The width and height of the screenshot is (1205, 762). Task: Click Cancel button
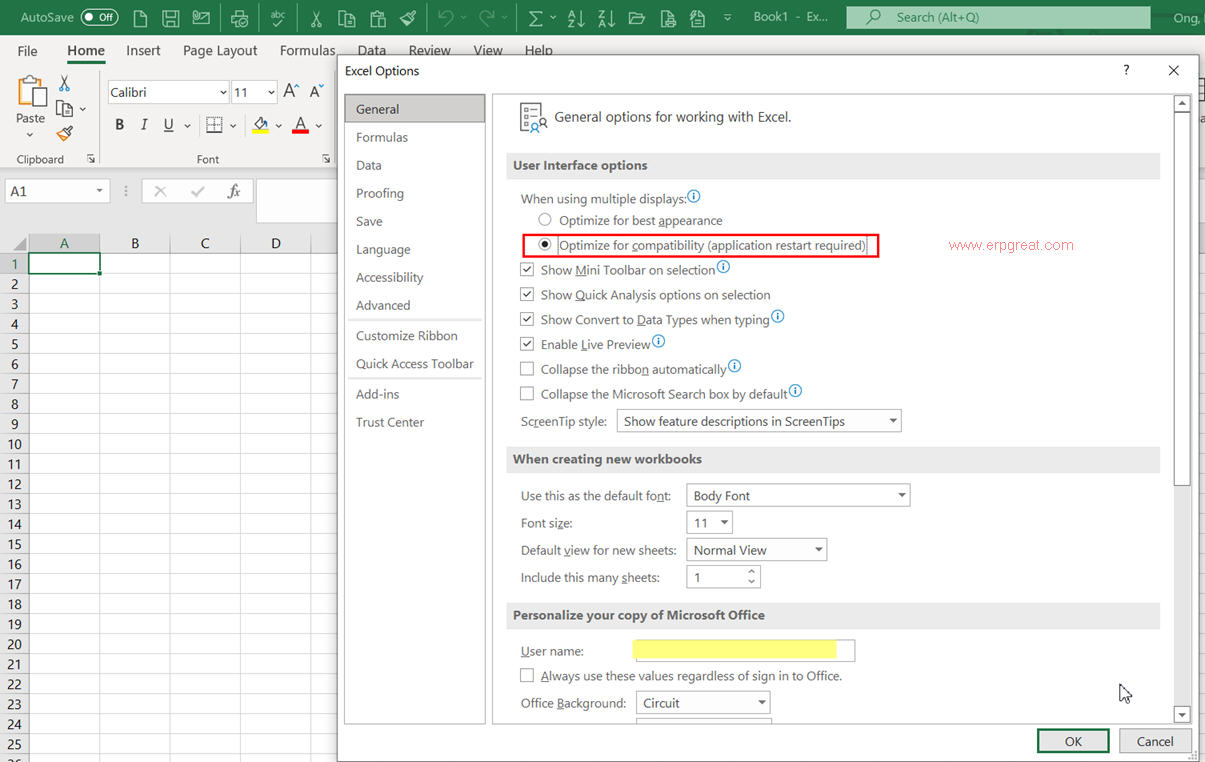coord(1155,741)
